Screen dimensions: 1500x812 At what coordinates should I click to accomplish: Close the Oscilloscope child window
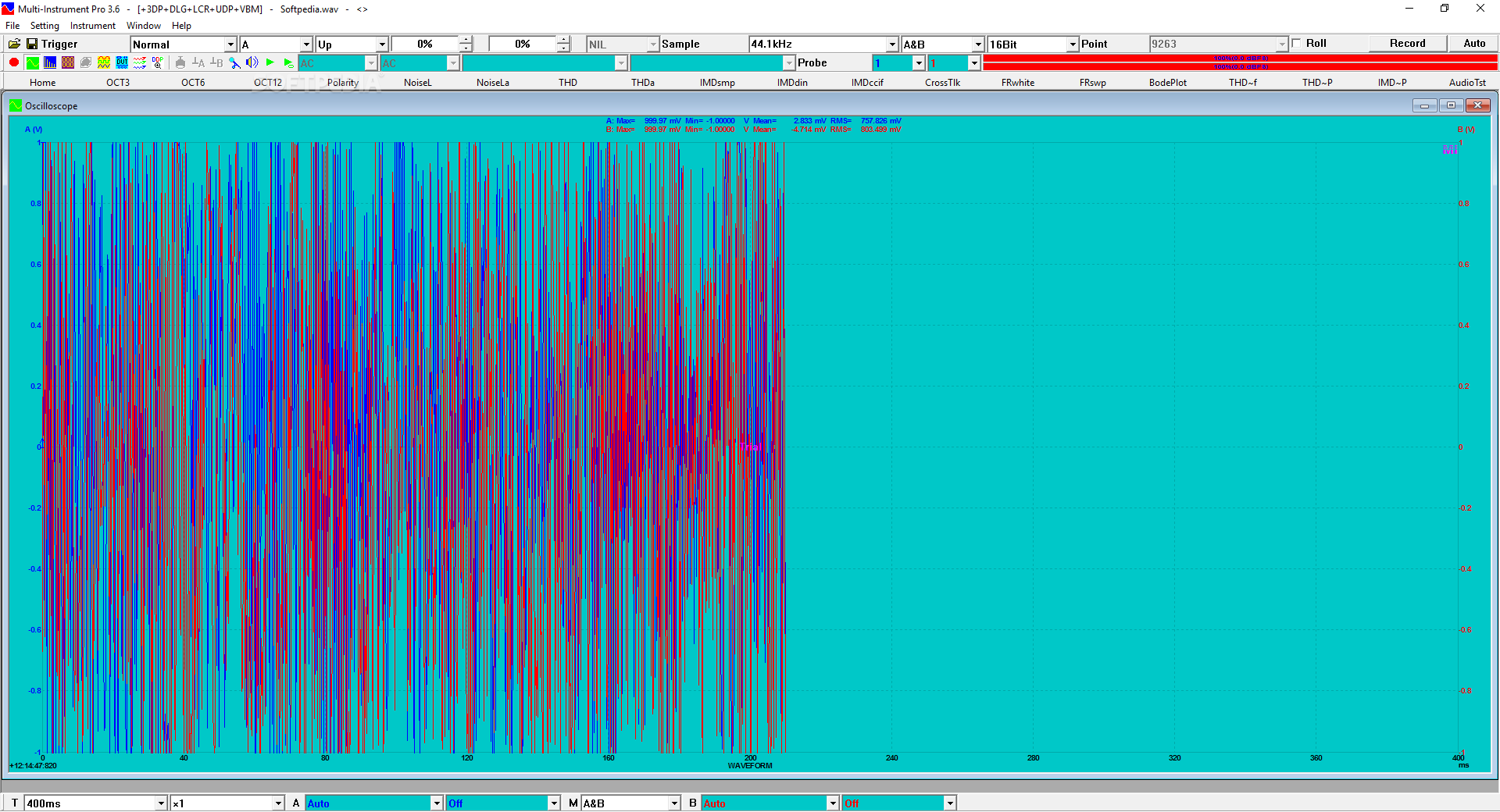point(1477,105)
